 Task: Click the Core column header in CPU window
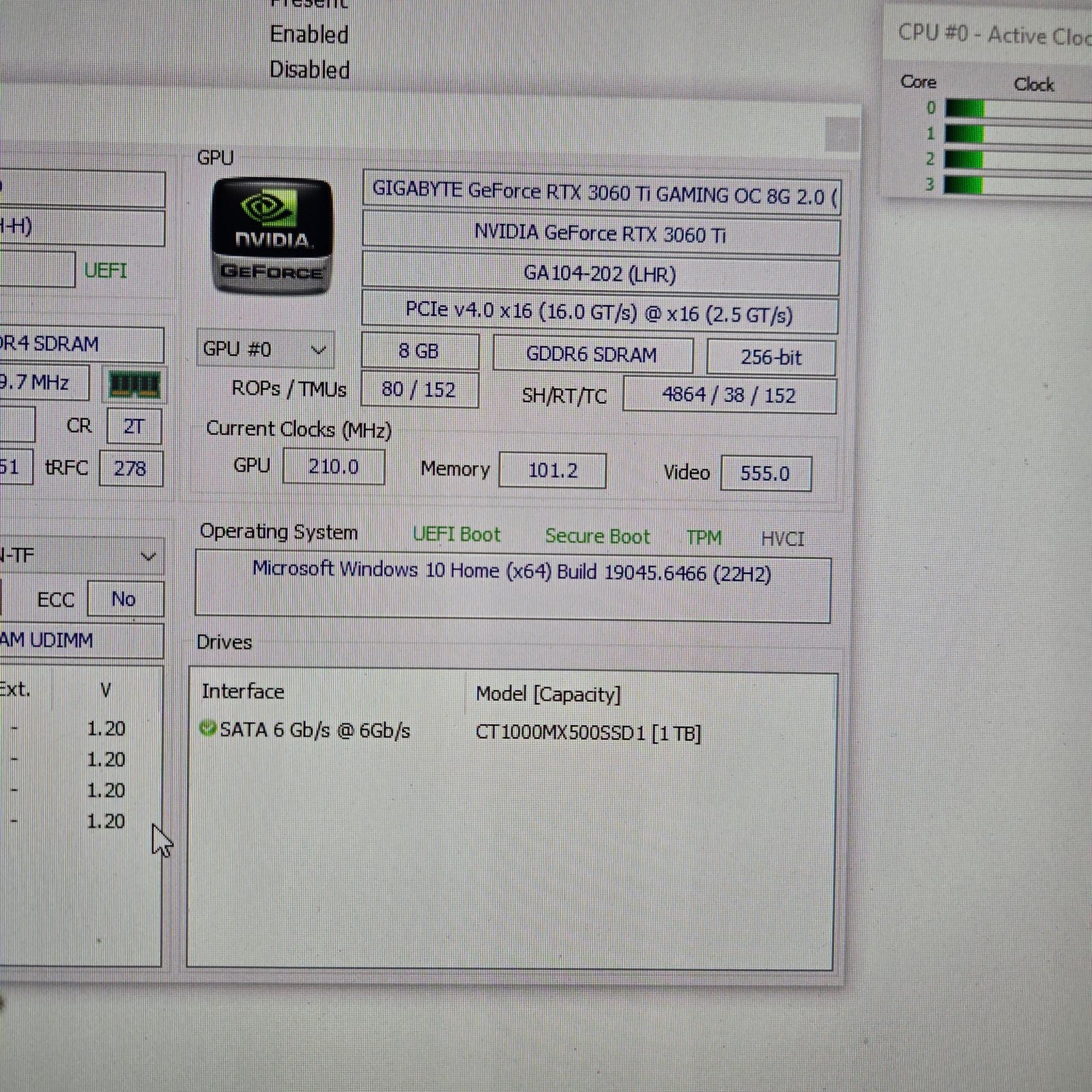919,82
